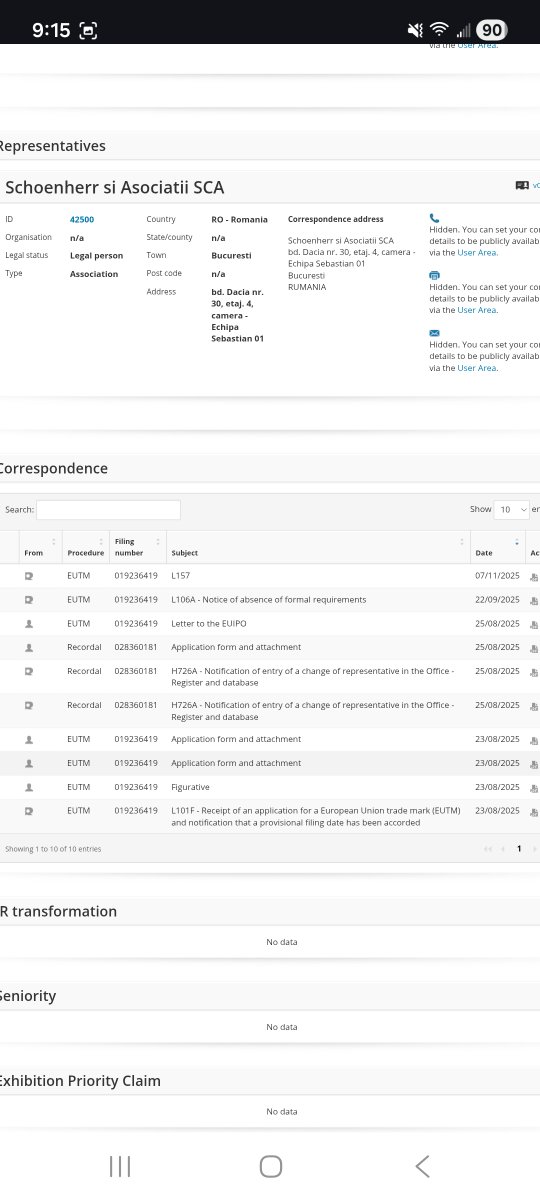Sort correspondence by the Procedure column
The height and width of the screenshot is (1200, 540).
tap(85, 547)
